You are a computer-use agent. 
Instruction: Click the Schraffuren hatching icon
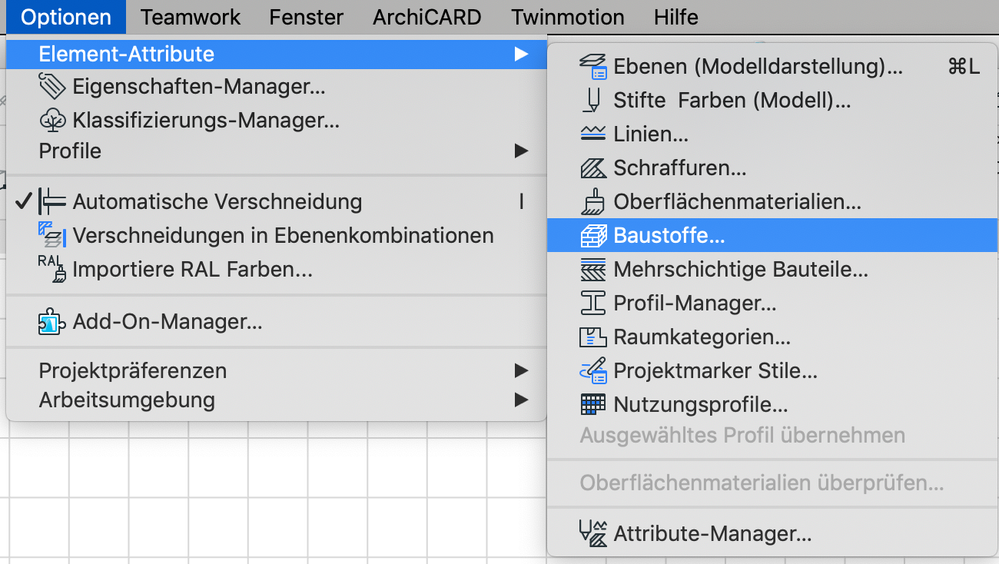[x=593, y=169]
